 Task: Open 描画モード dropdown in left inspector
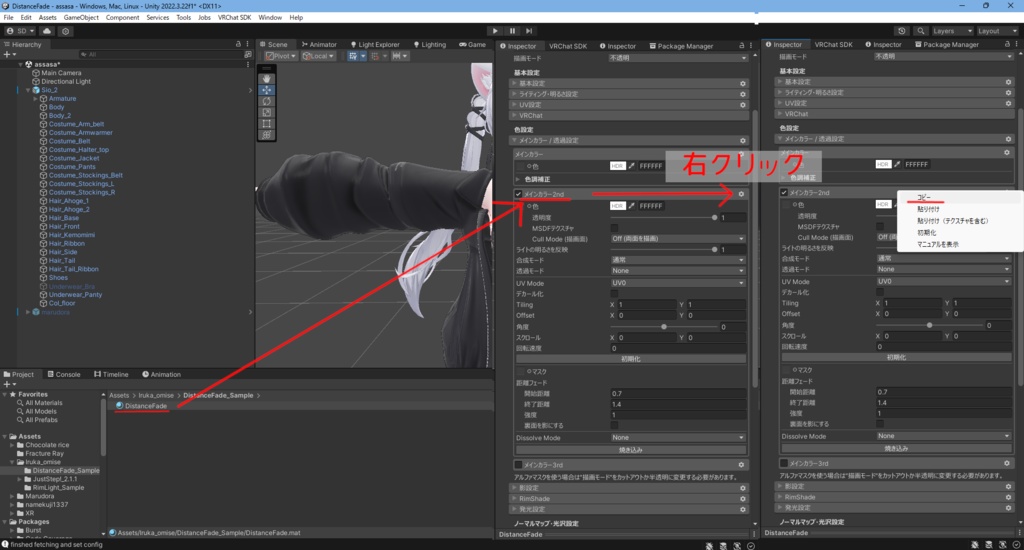(x=678, y=57)
